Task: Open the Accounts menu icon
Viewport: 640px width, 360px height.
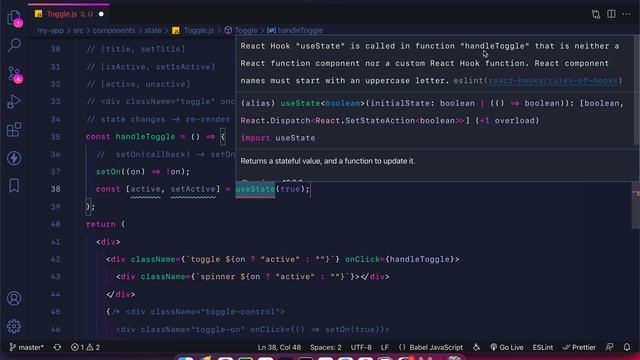Action: click(x=14, y=298)
